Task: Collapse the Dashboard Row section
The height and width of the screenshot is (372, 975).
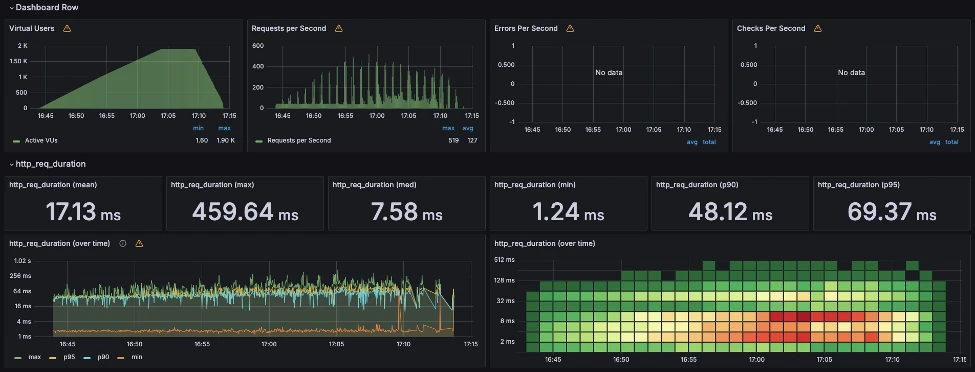Action: 44,7
